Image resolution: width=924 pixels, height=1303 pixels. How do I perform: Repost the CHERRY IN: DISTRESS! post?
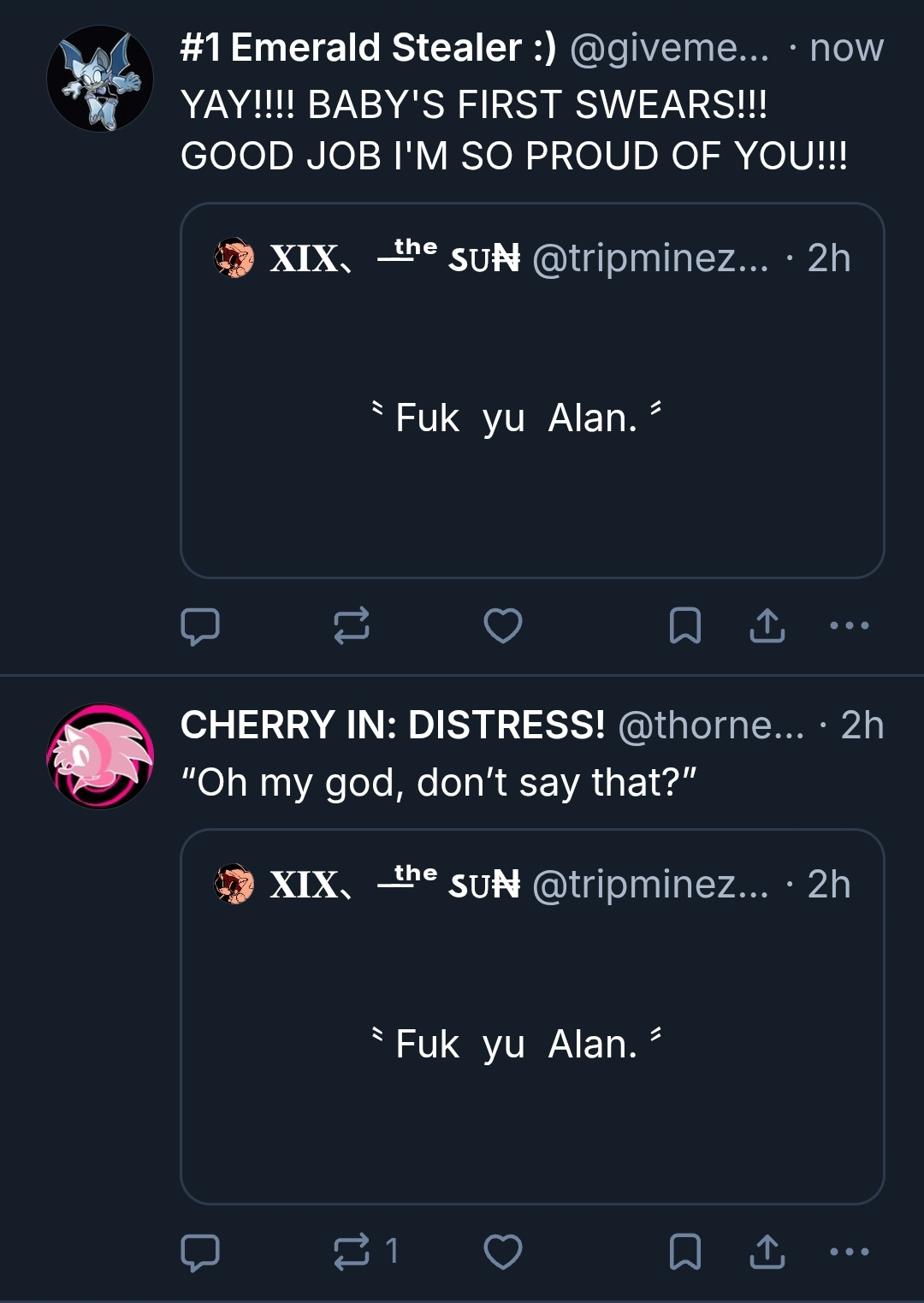351,1252
